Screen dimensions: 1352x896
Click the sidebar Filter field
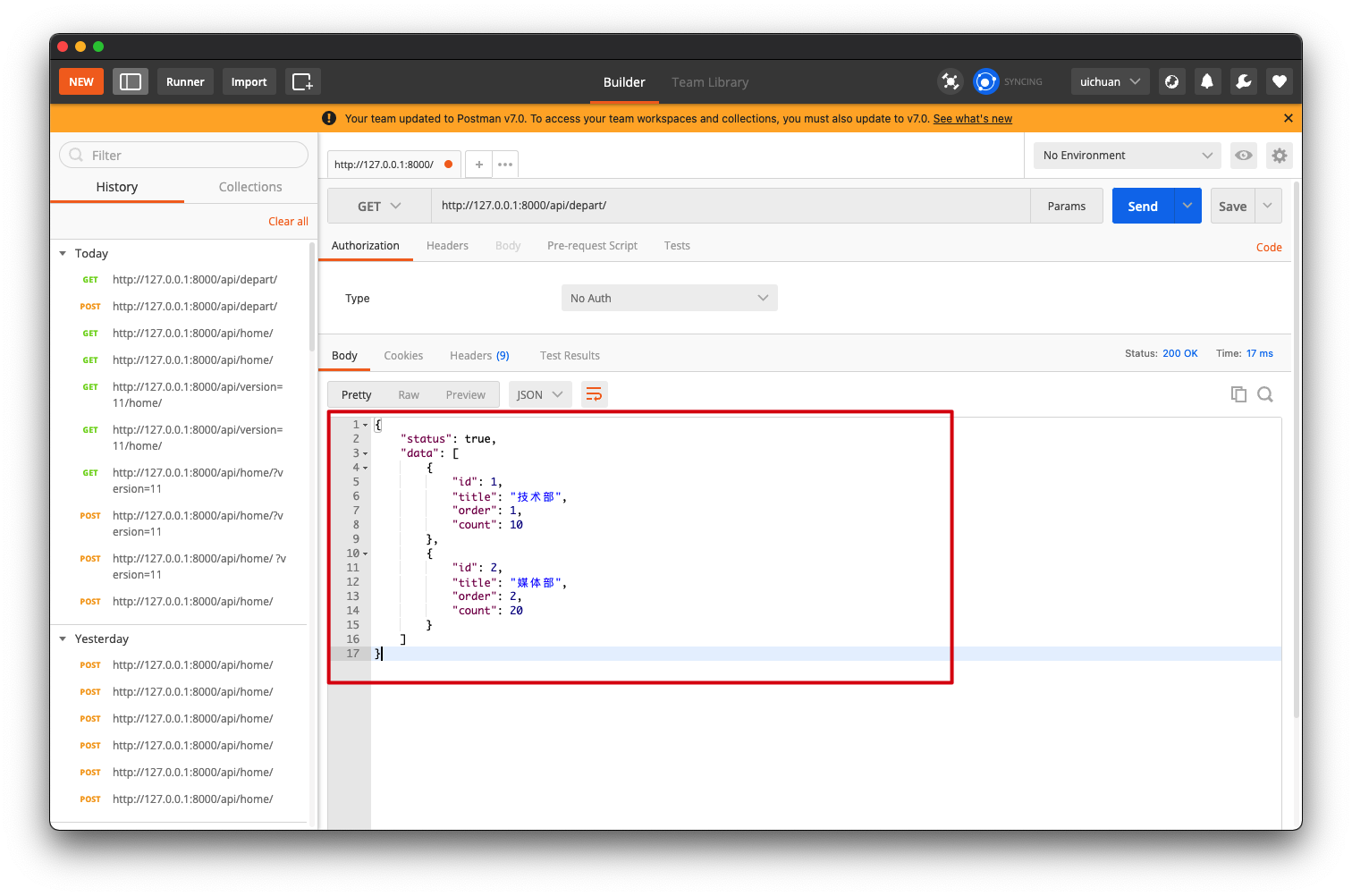[183, 155]
